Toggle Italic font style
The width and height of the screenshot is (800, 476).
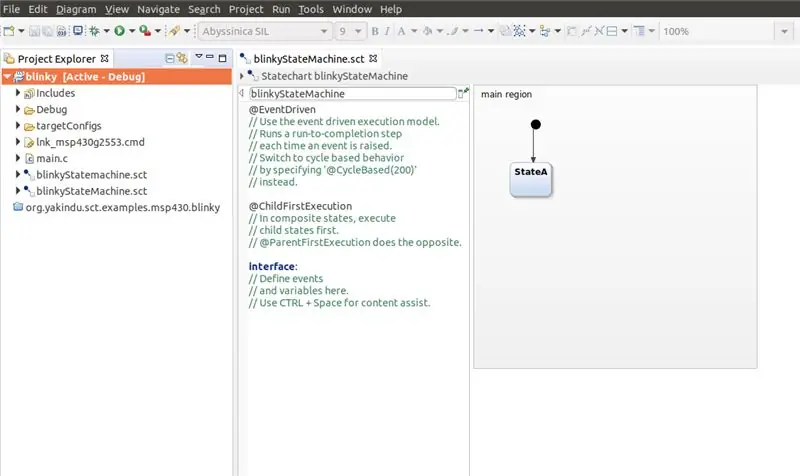tap(387, 31)
